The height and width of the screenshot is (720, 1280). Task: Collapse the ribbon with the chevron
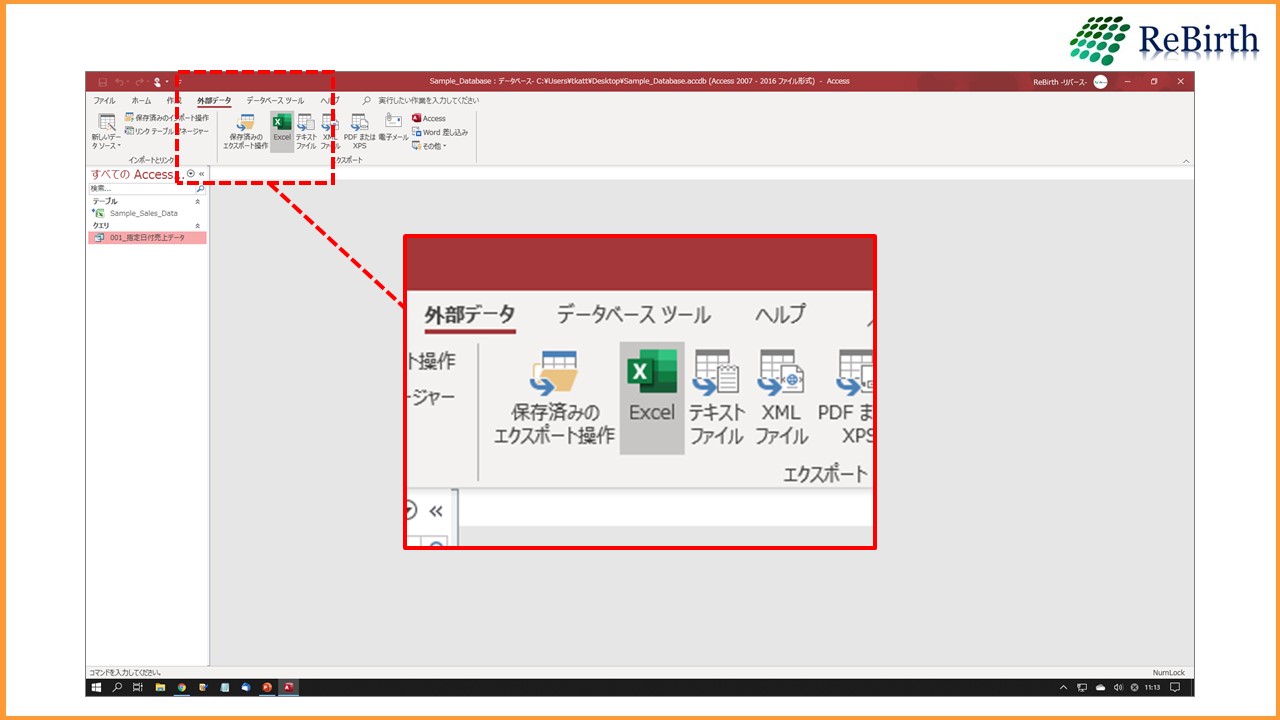[x=1186, y=161]
